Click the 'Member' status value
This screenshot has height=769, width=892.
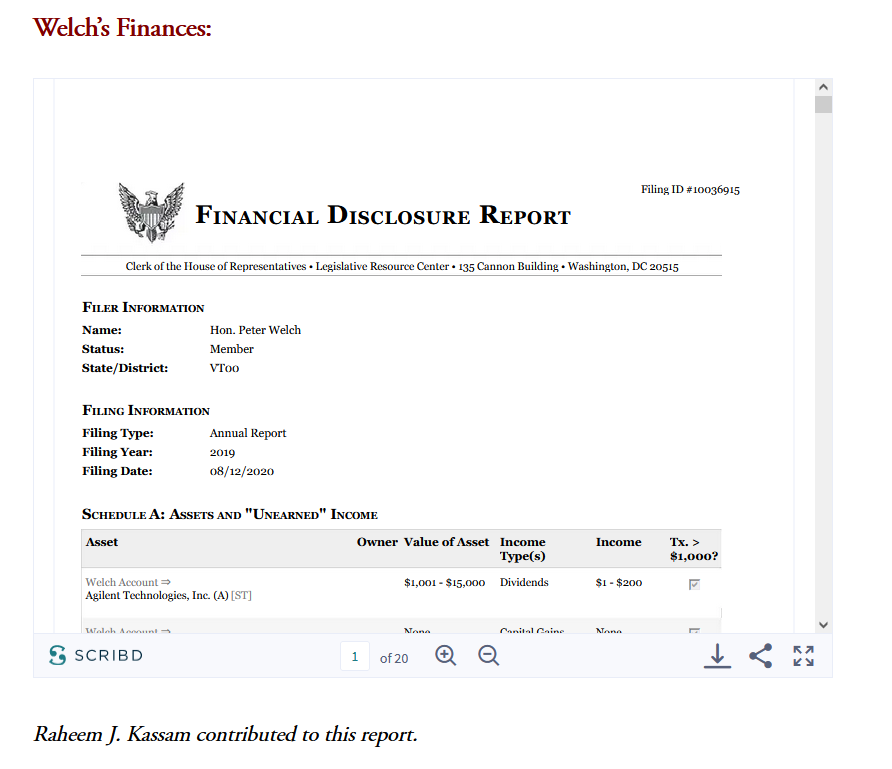tap(232, 349)
